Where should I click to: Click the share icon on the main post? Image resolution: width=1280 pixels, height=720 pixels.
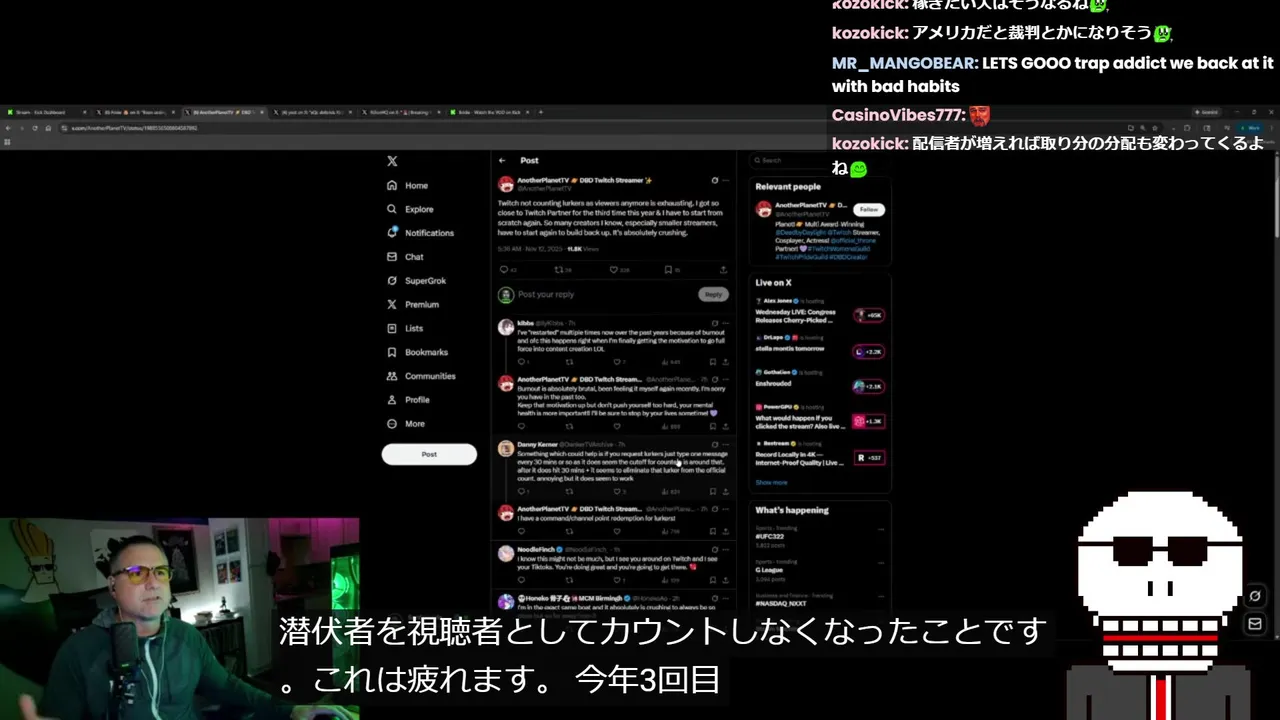click(x=723, y=269)
